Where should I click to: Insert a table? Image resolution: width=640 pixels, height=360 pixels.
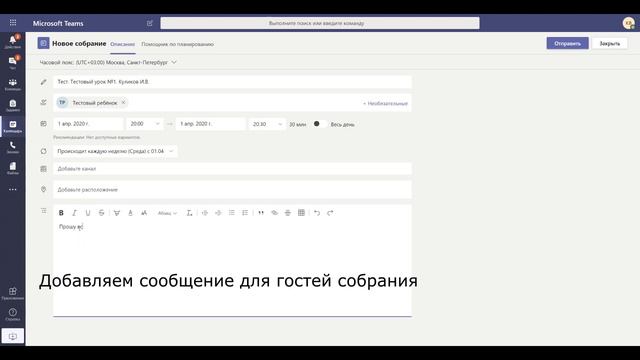click(301, 213)
